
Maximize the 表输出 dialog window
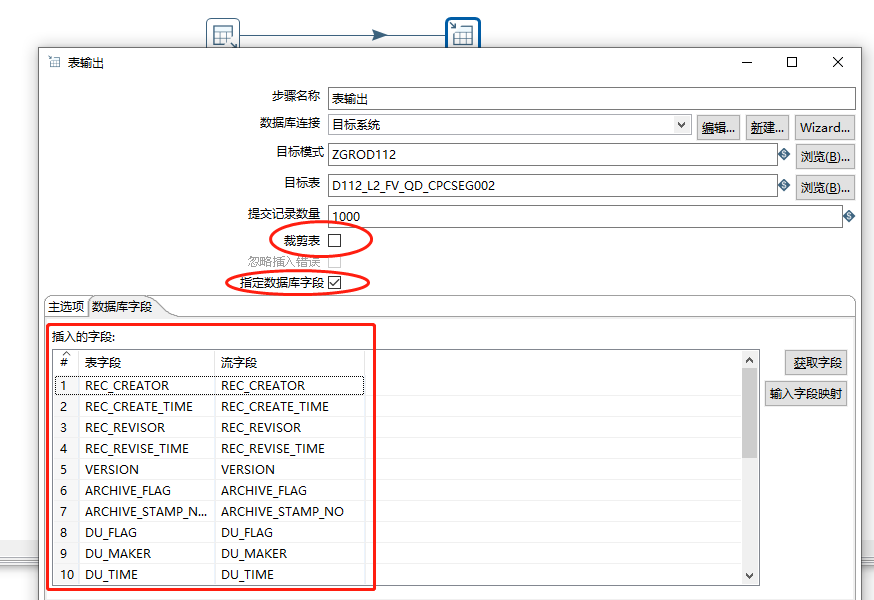point(792,62)
